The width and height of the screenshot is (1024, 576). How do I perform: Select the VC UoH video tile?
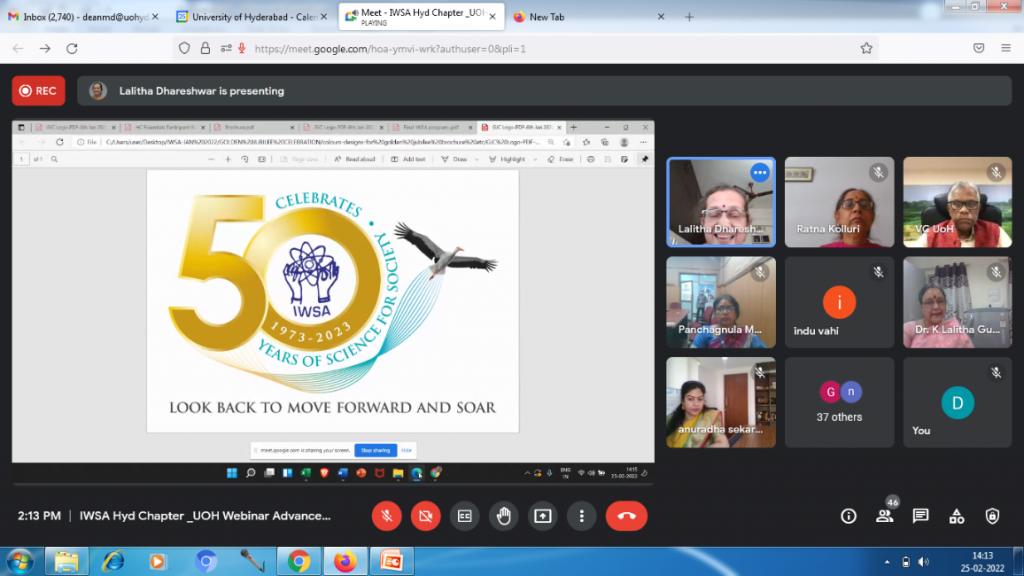tap(957, 202)
